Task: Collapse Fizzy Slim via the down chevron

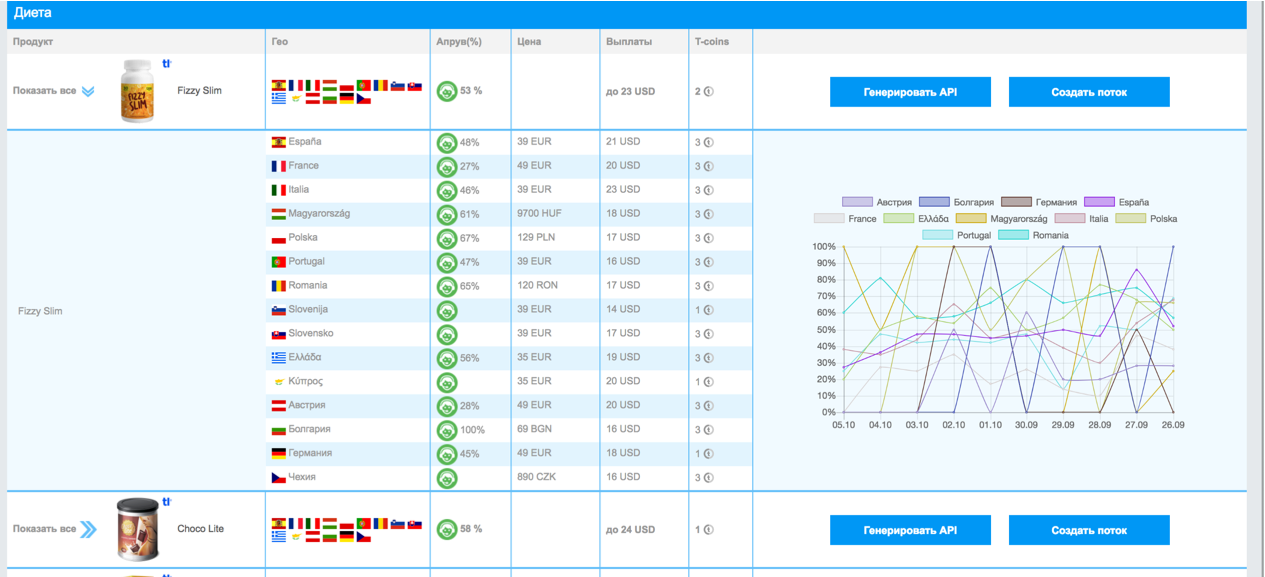Action: [x=88, y=91]
